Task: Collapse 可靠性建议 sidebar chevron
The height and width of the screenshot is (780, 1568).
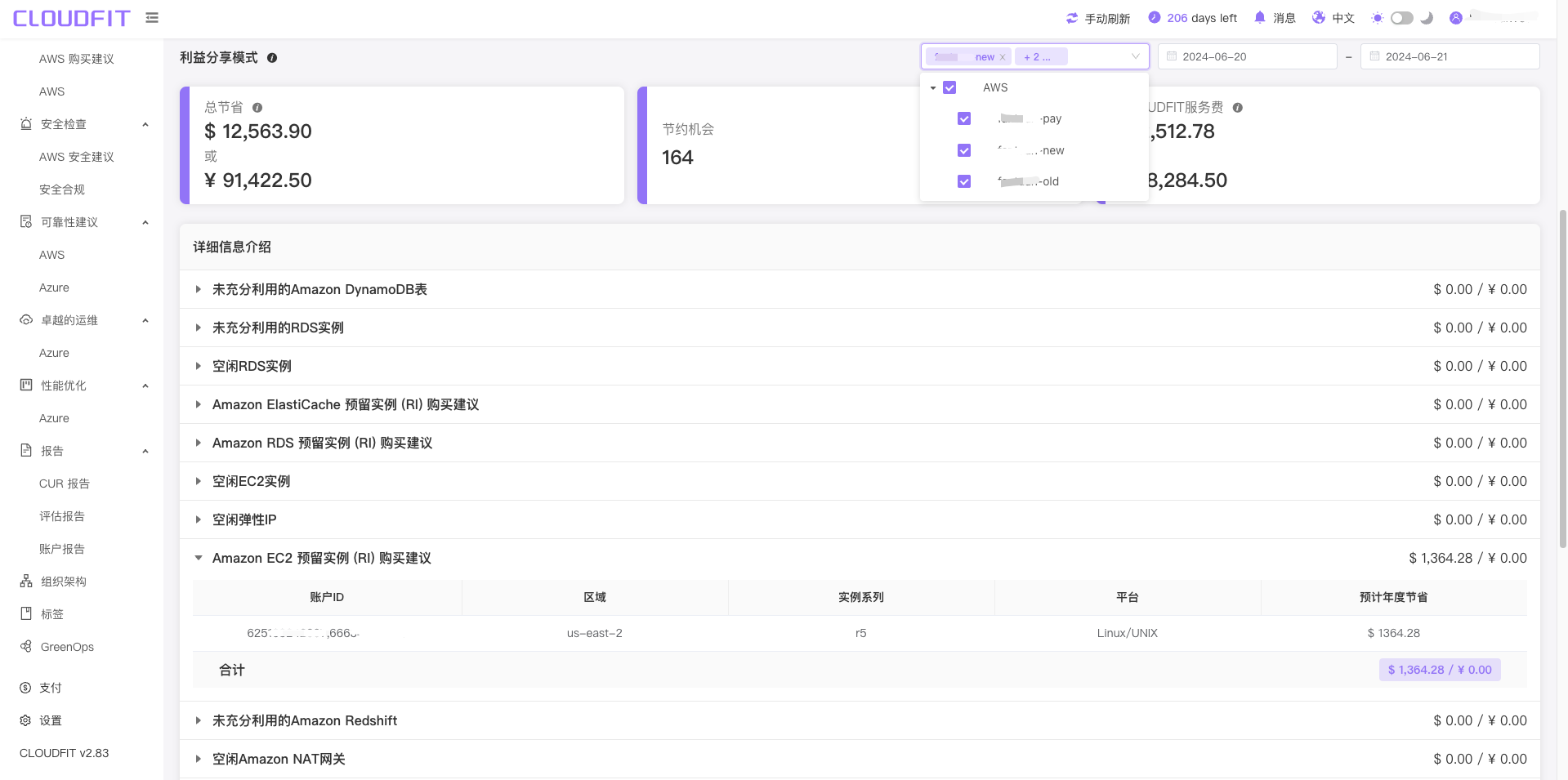Action: pos(145,222)
